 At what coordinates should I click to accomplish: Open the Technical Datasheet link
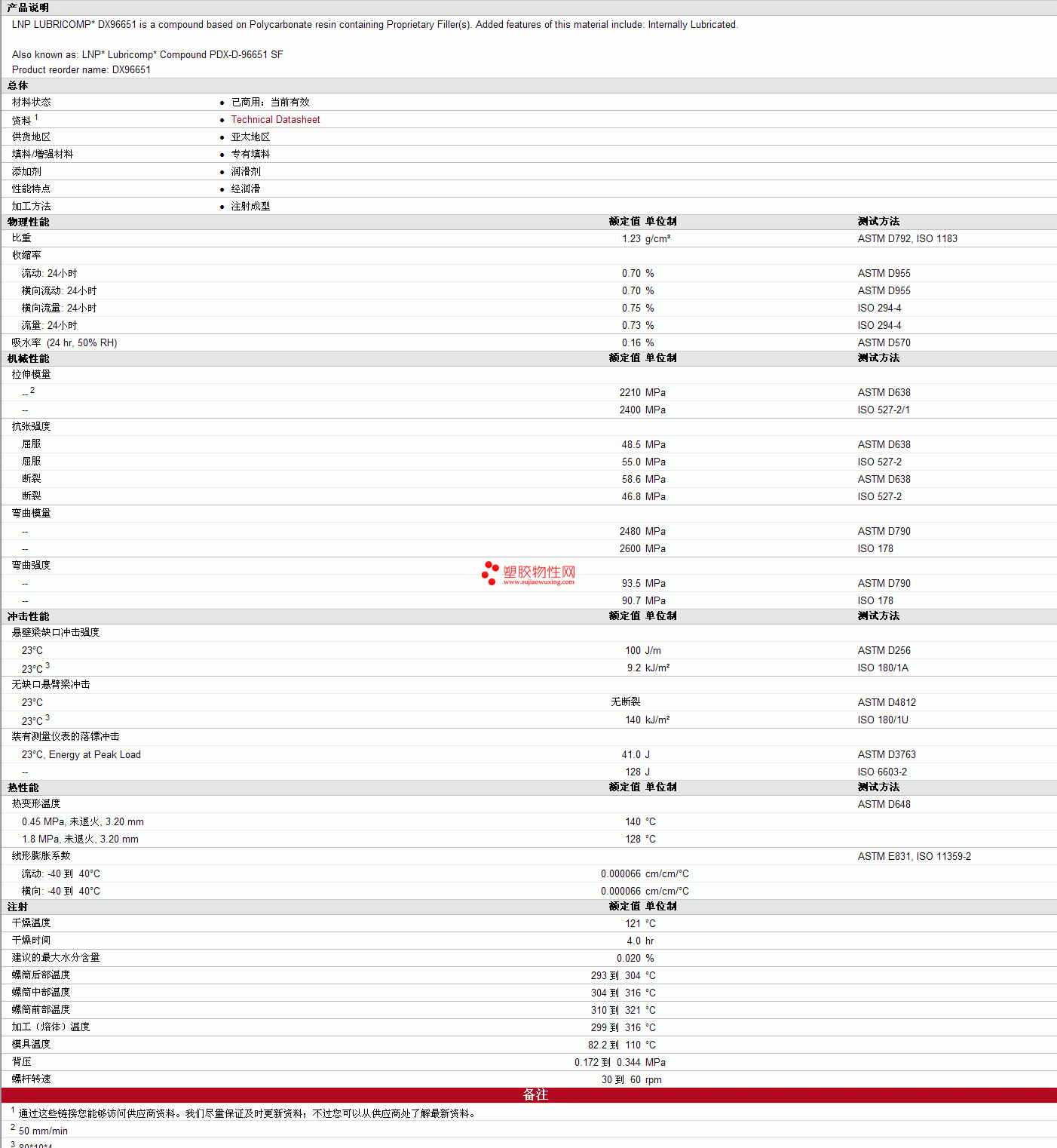coord(275,119)
